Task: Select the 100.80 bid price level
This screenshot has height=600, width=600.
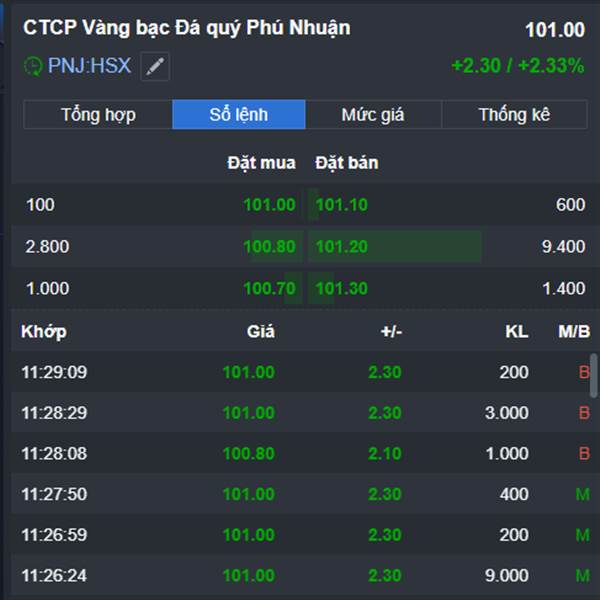Action: click(269, 247)
